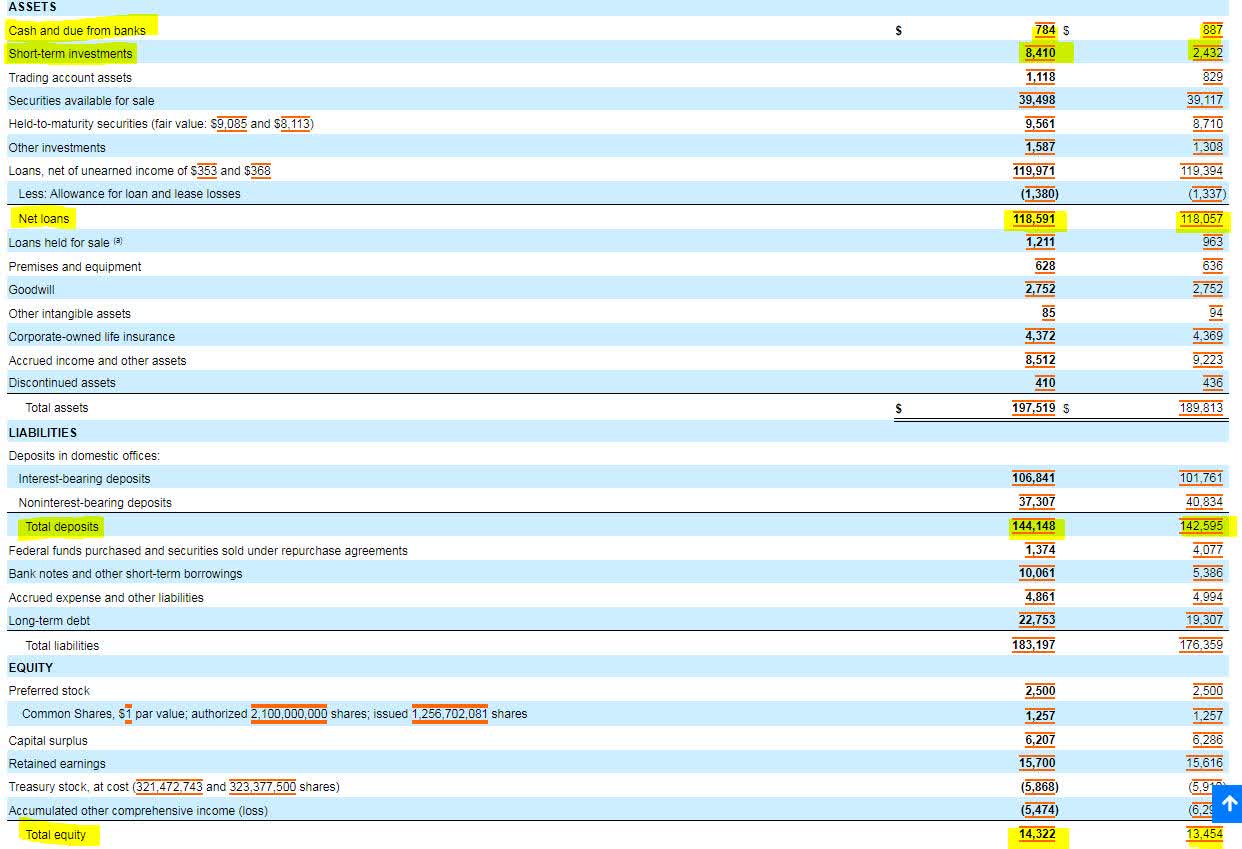This screenshot has height=849, width=1242.
Task: Select the 197,519 total assets figure
Action: tap(1034, 407)
